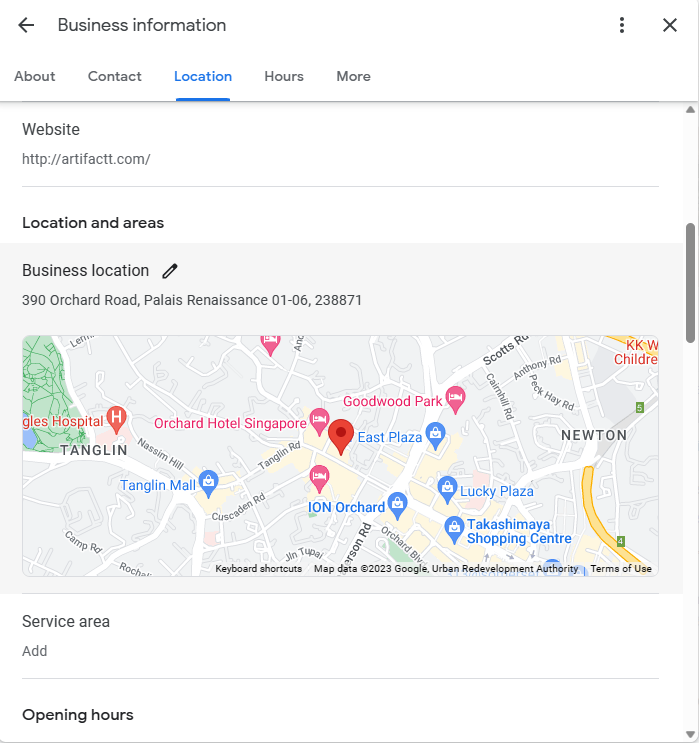The height and width of the screenshot is (743, 699).
Task: Open the map Terms of Use link
Action: point(621,569)
